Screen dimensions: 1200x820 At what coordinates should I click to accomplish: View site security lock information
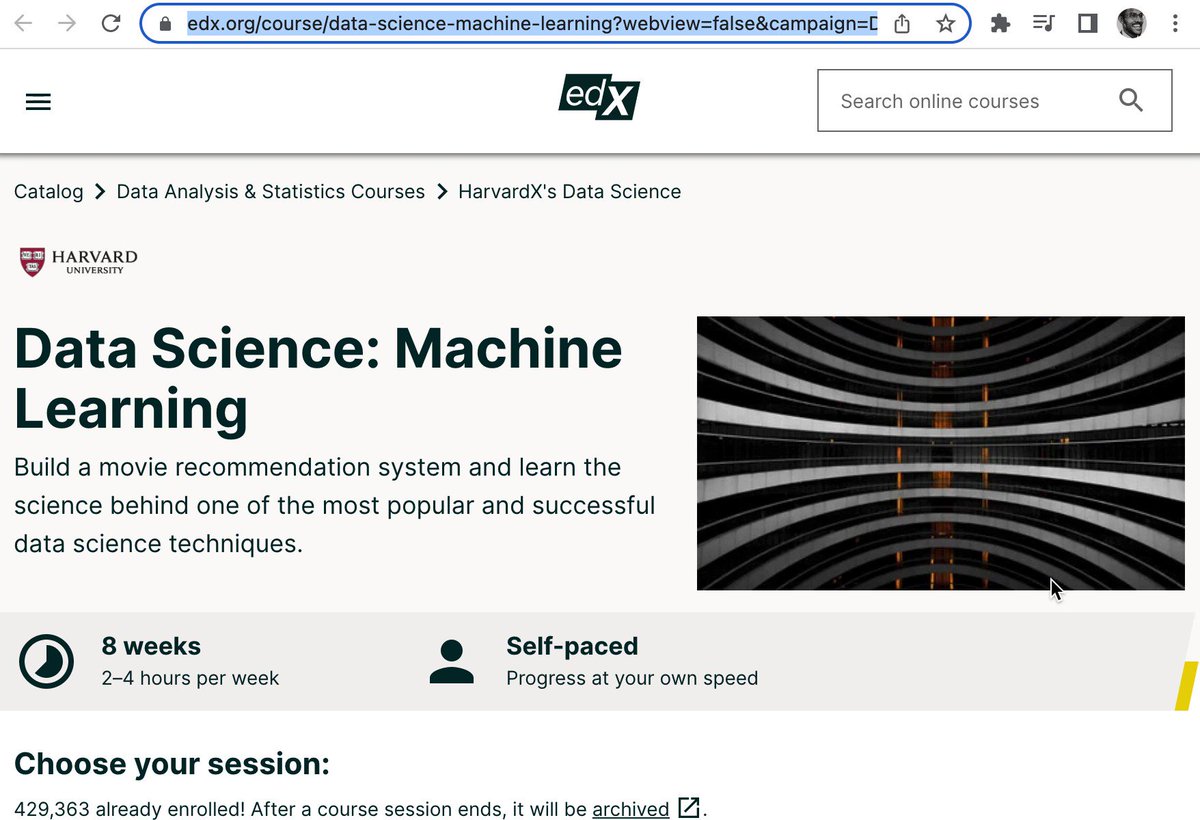pyautogui.click(x=166, y=23)
